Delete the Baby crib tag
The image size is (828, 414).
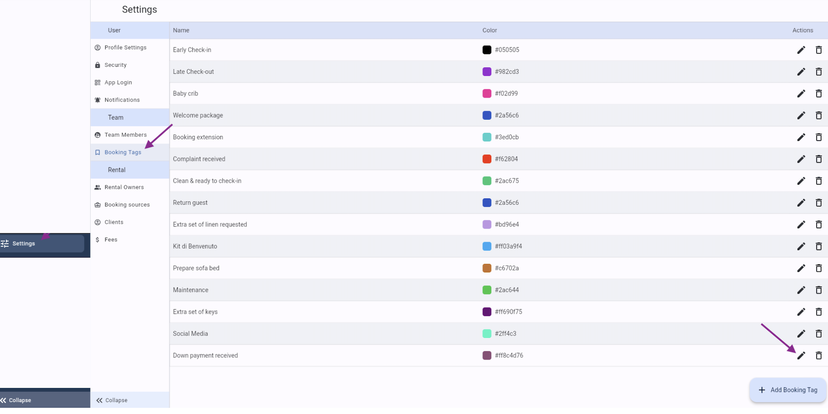click(x=818, y=93)
